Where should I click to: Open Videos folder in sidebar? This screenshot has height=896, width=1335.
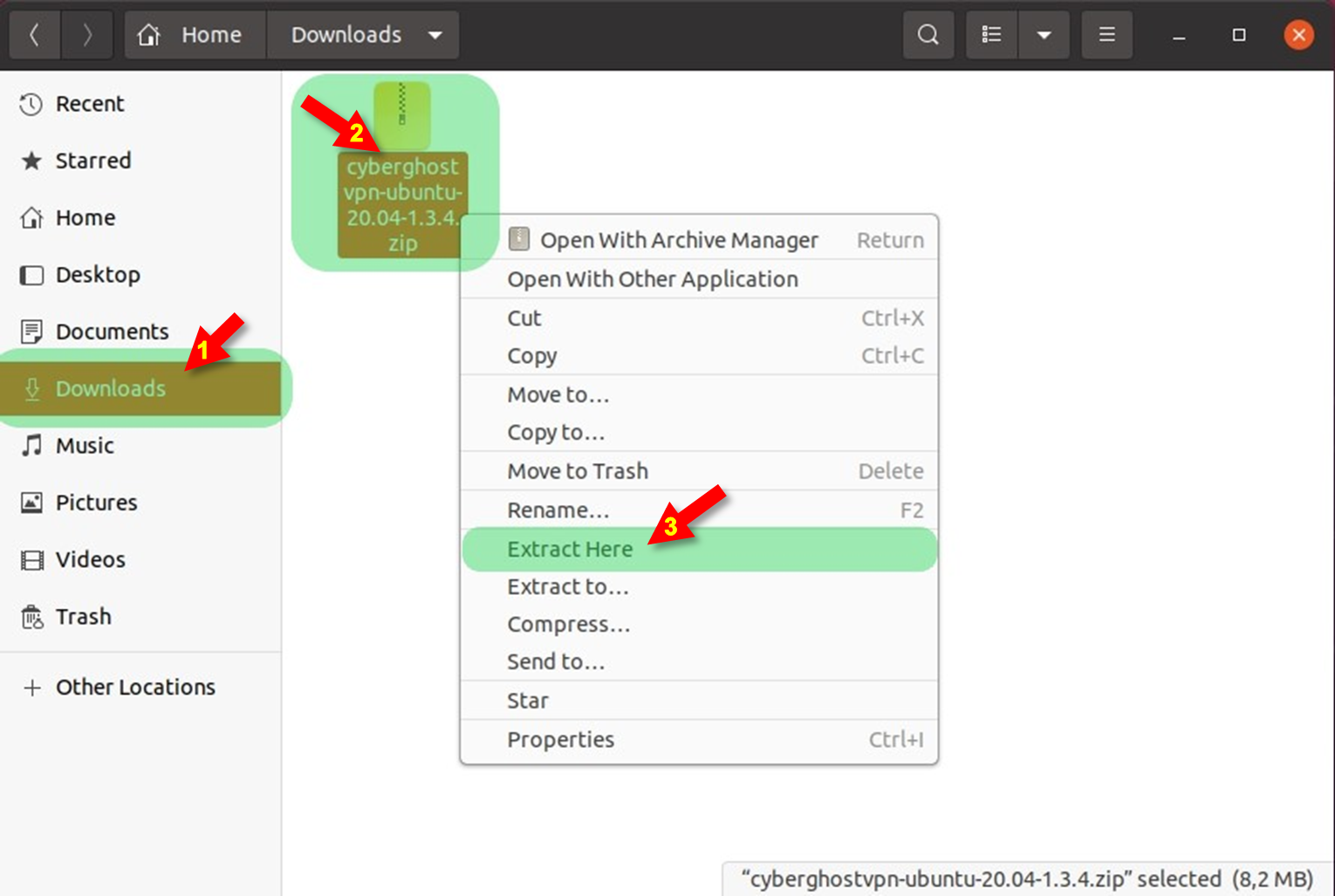[x=140, y=559]
